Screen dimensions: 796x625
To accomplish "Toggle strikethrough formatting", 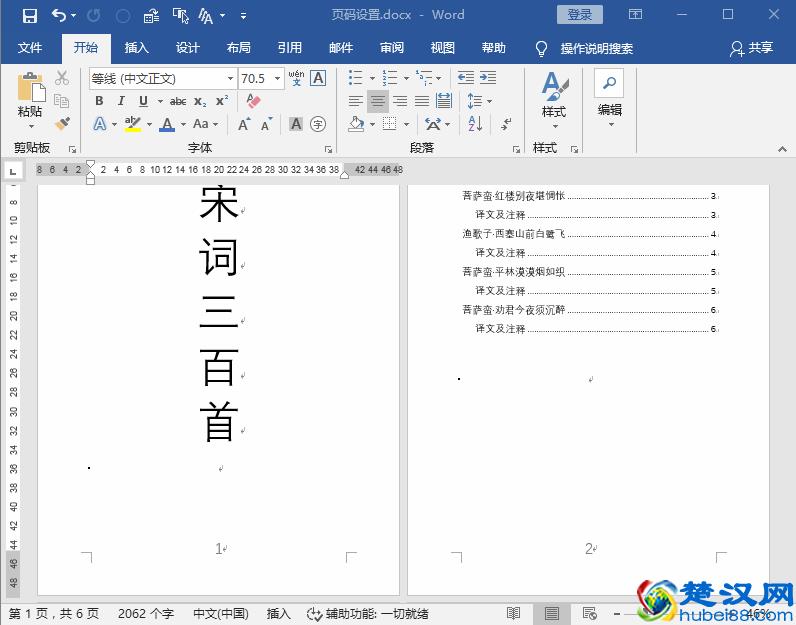I will point(178,101).
